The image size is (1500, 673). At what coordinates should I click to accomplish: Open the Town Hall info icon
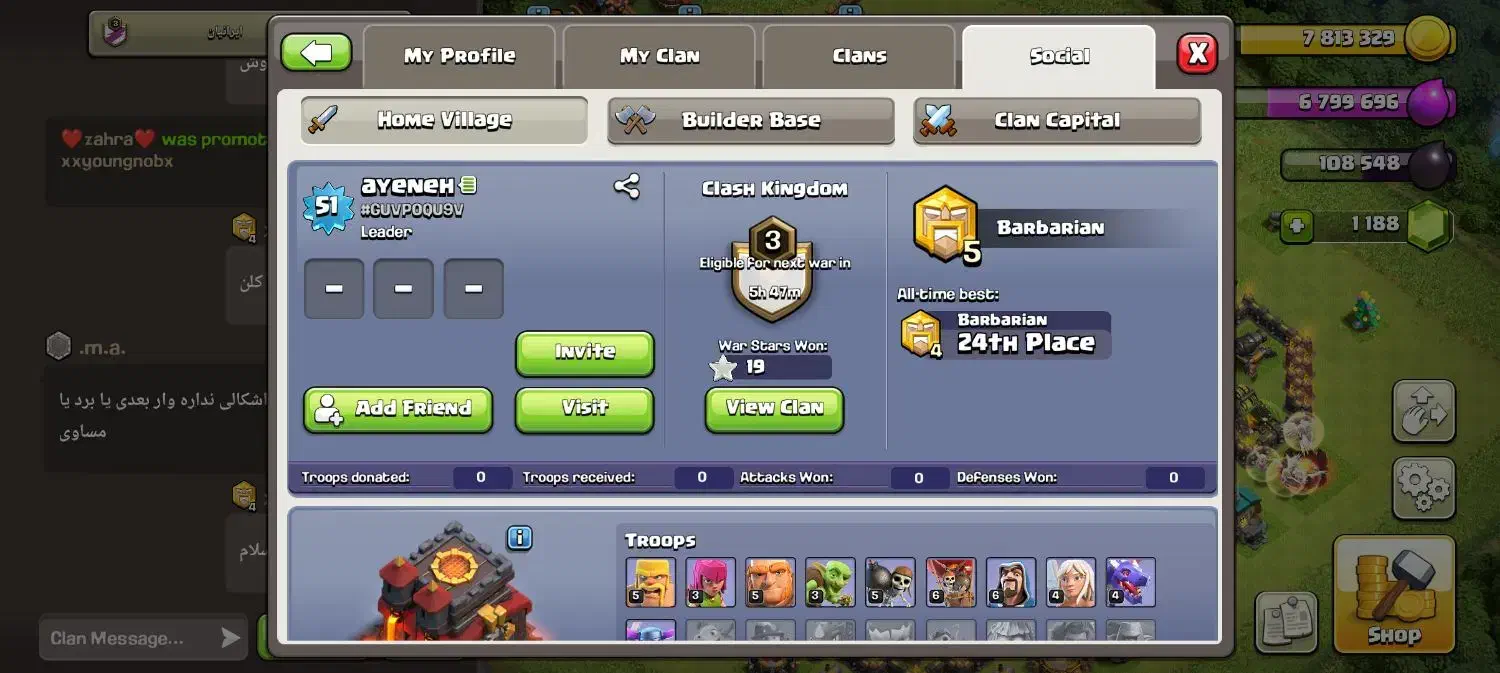pos(519,538)
